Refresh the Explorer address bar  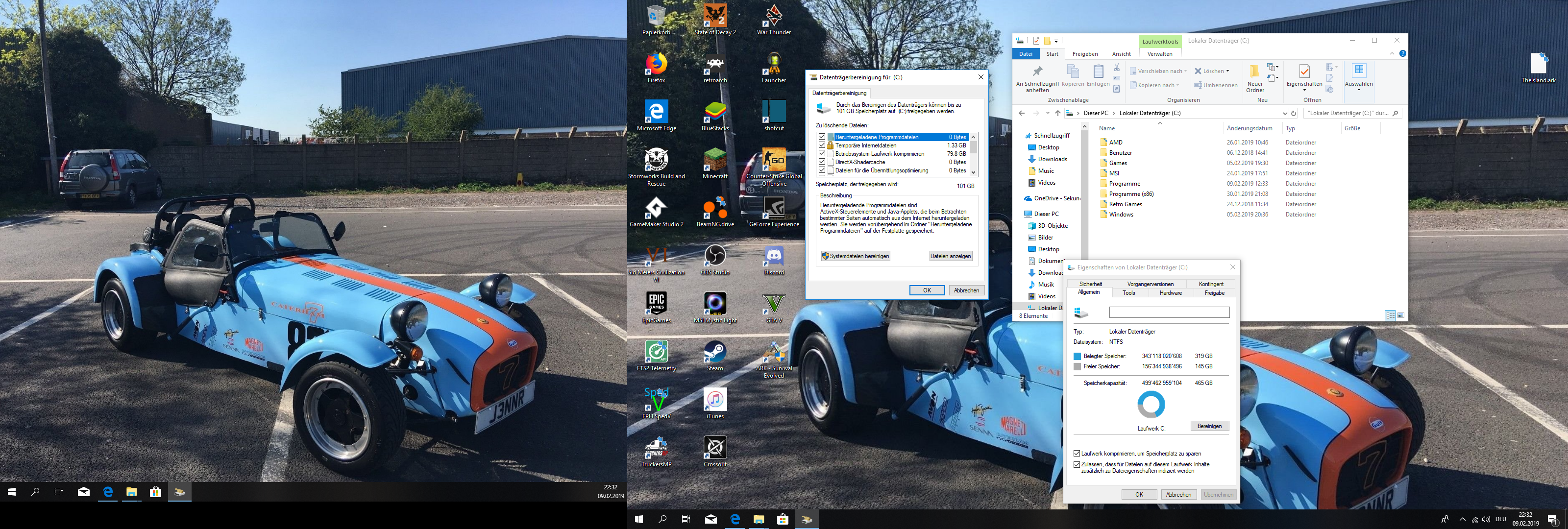1294,113
